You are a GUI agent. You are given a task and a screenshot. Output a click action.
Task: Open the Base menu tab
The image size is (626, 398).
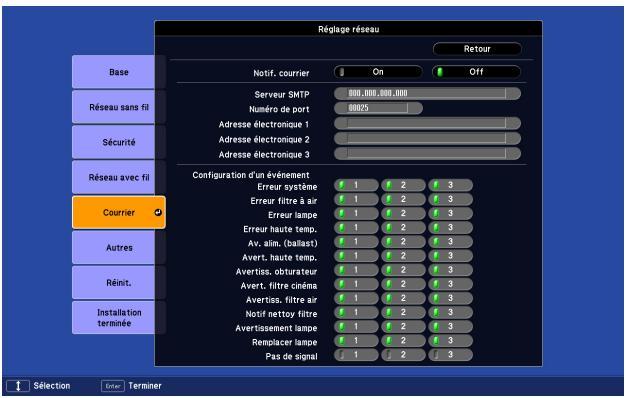point(119,72)
